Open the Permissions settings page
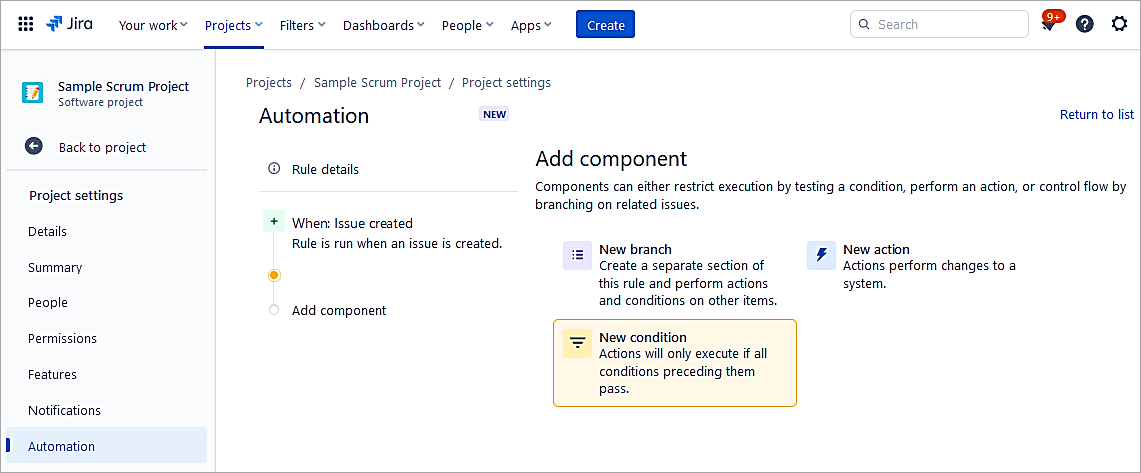The width and height of the screenshot is (1141, 473). (62, 339)
